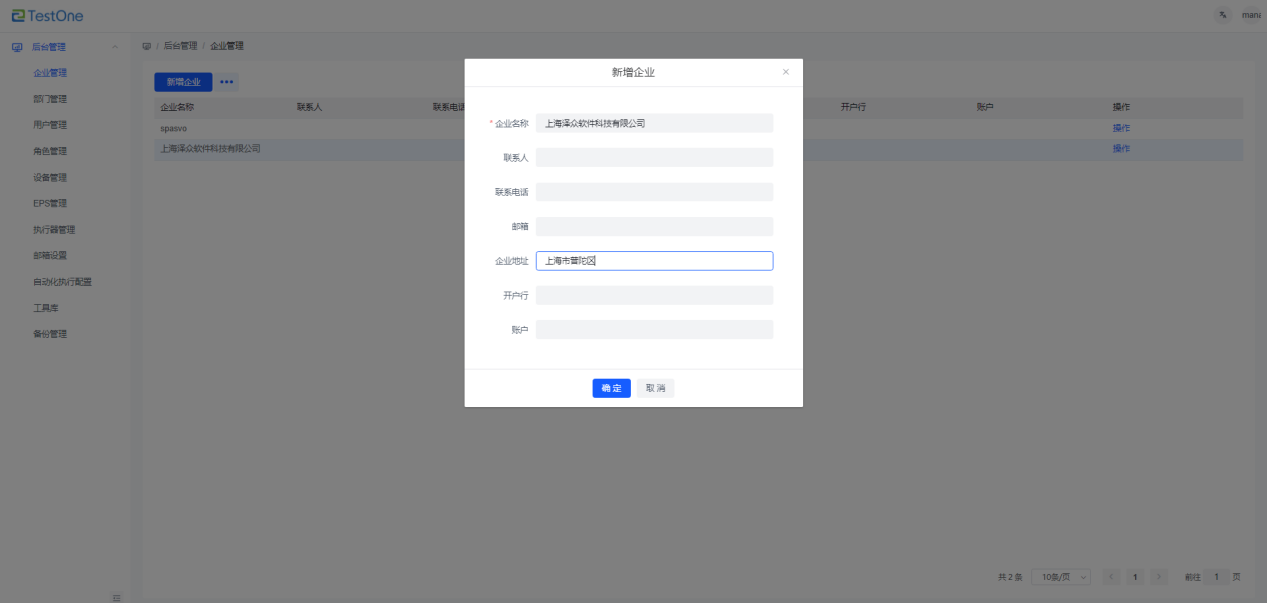Click the 联系人 column header
Screen dimensions: 1267x603
pyautogui.click(x=309, y=107)
